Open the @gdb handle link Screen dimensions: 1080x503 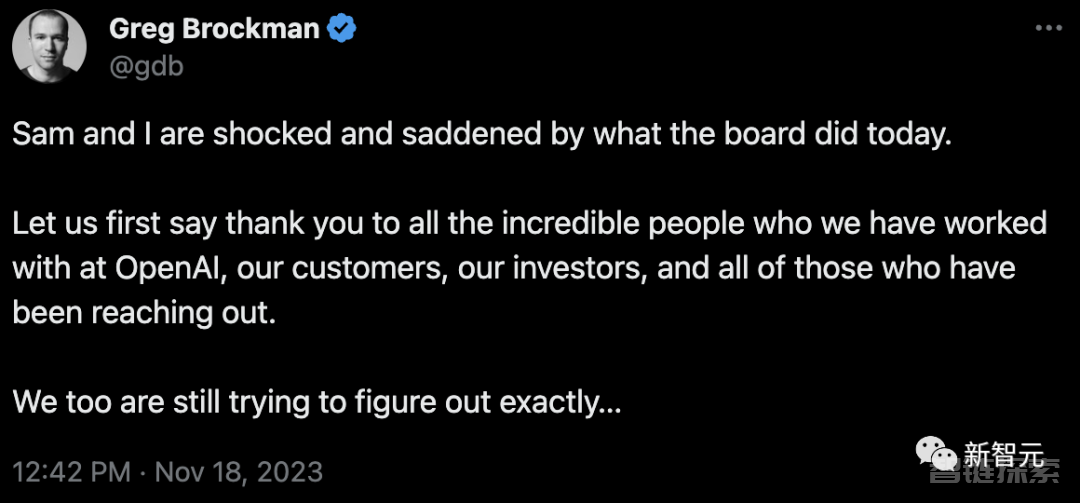[147, 66]
